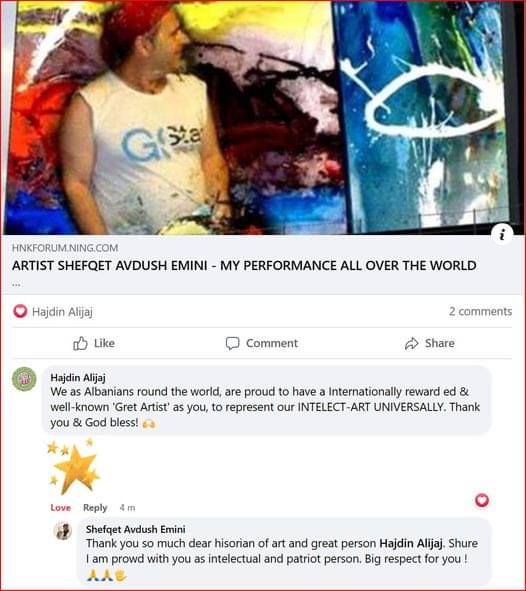The width and height of the screenshot is (526, 591).
Task: Click the info icon on the link preview
Action: 502,234
